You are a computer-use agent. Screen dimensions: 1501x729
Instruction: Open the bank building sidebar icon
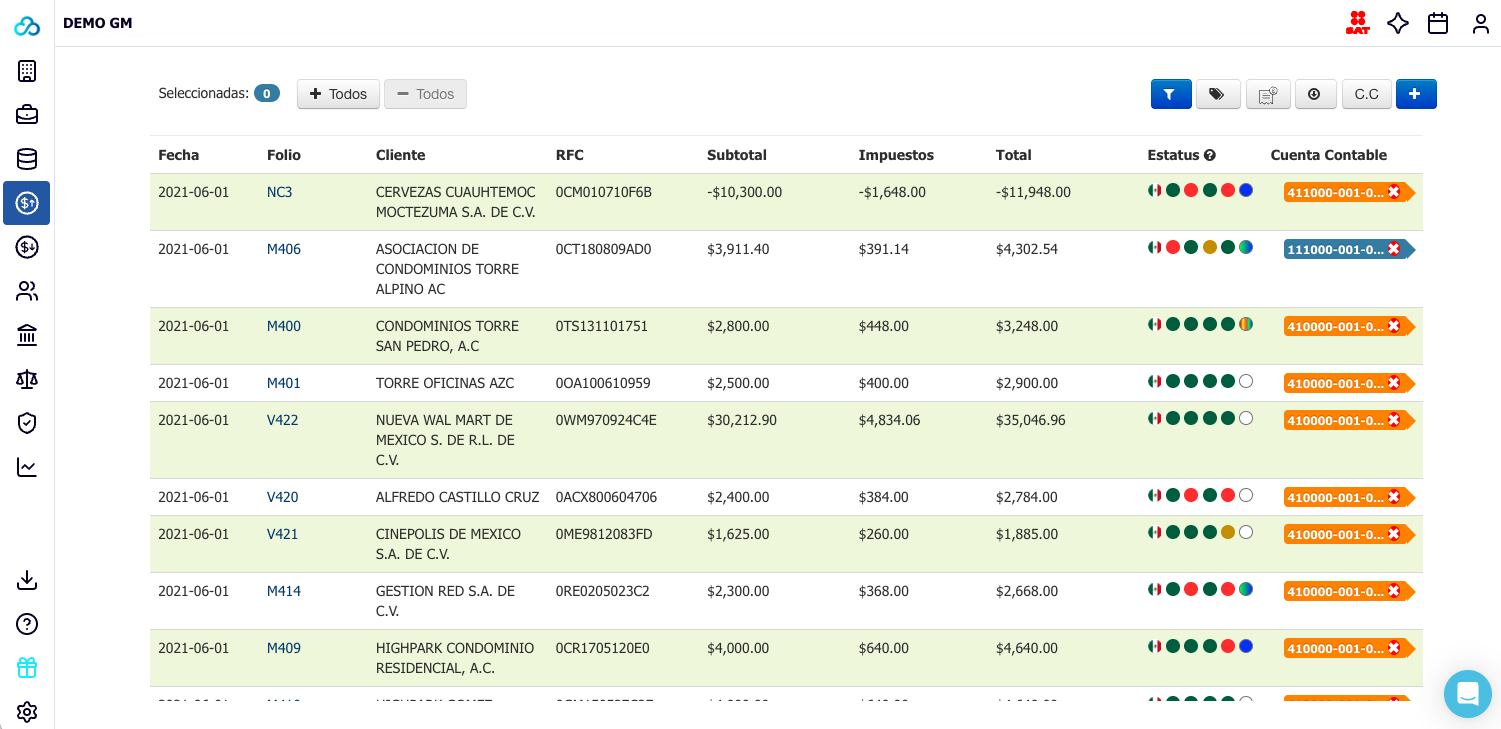tap(27, 335)
